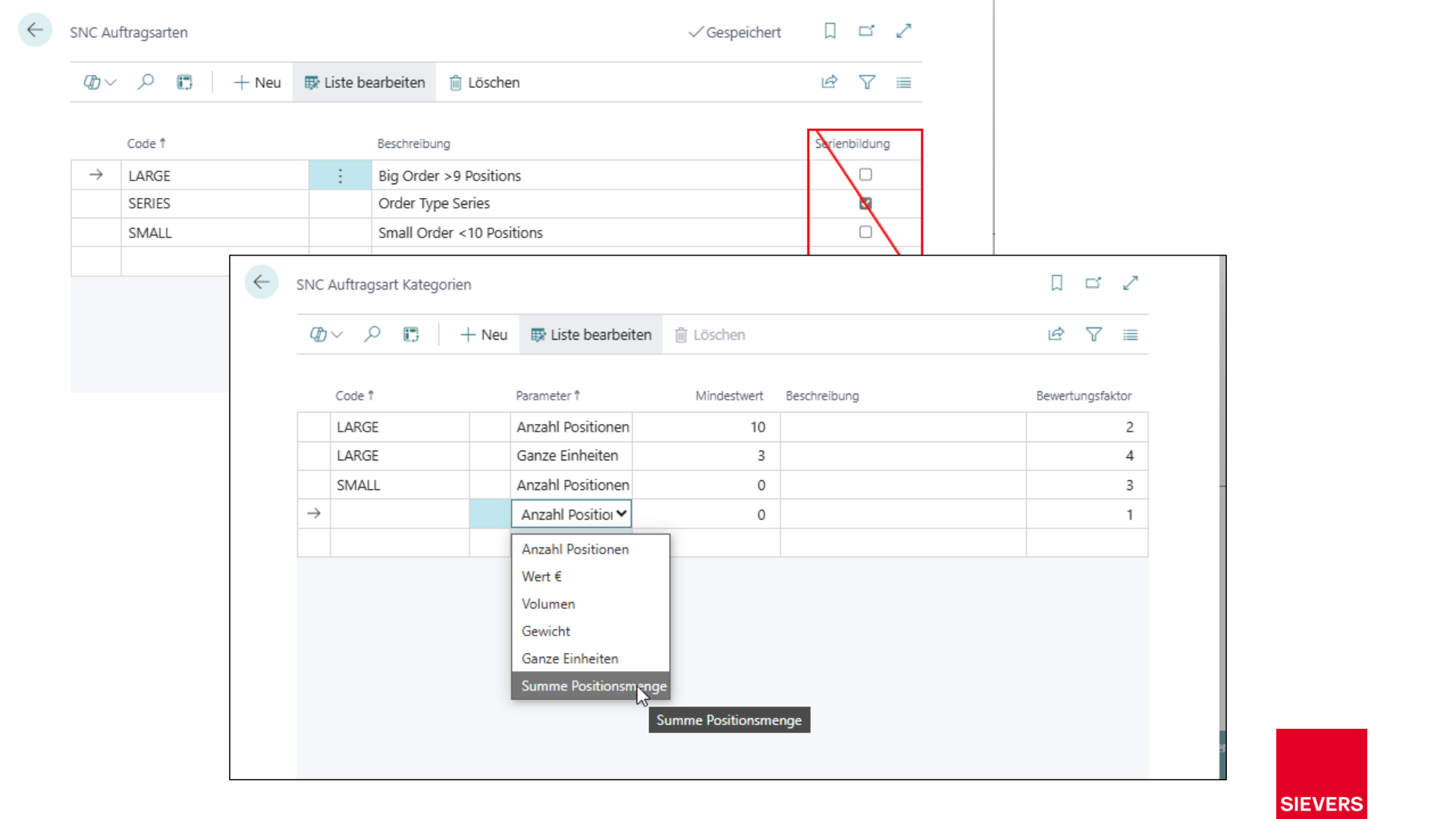Create new entry with Neu in Auftragsarten

257,82
